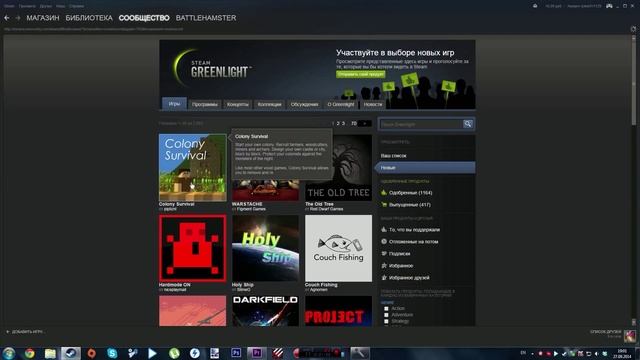The height and width of the screenshot is (360, 640).
Task: Switch to the Коллекции tab
Action: [x=269, y=104]
